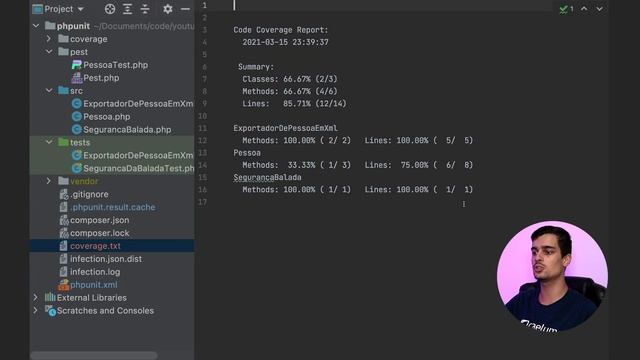Screen dimensions: 640x360
Task: Expand External Libraries node
Action: click(36, 298)
